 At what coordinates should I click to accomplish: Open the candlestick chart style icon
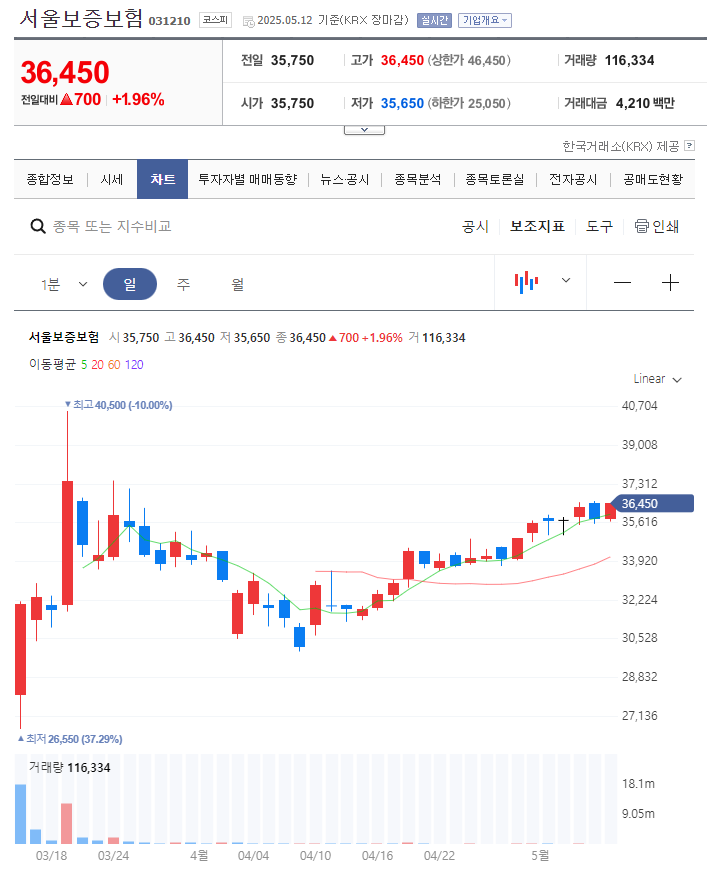pyautogui.click(x=525, y=283)
